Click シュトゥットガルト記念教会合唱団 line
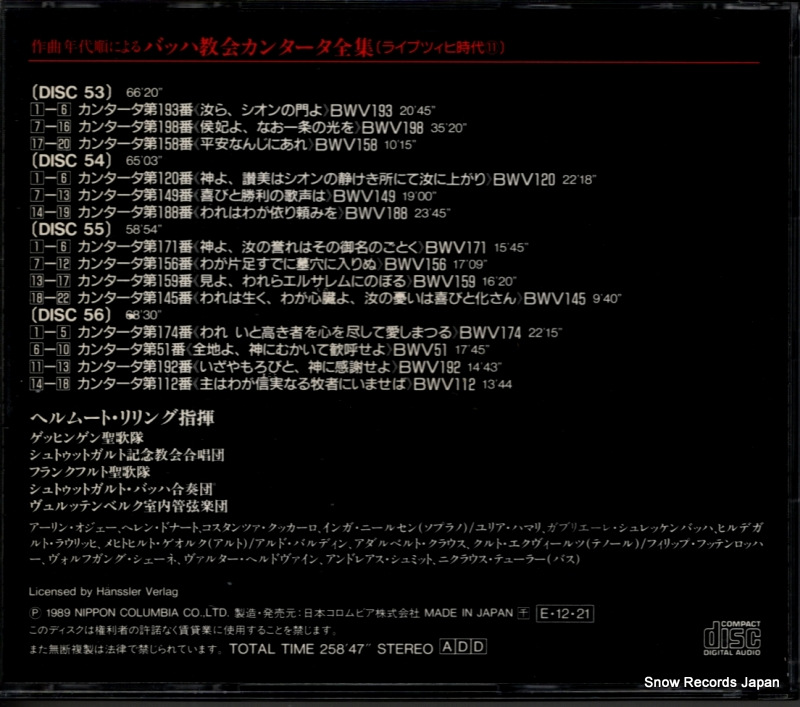Screen dimensions: 800x707 [x=127, y=455]
